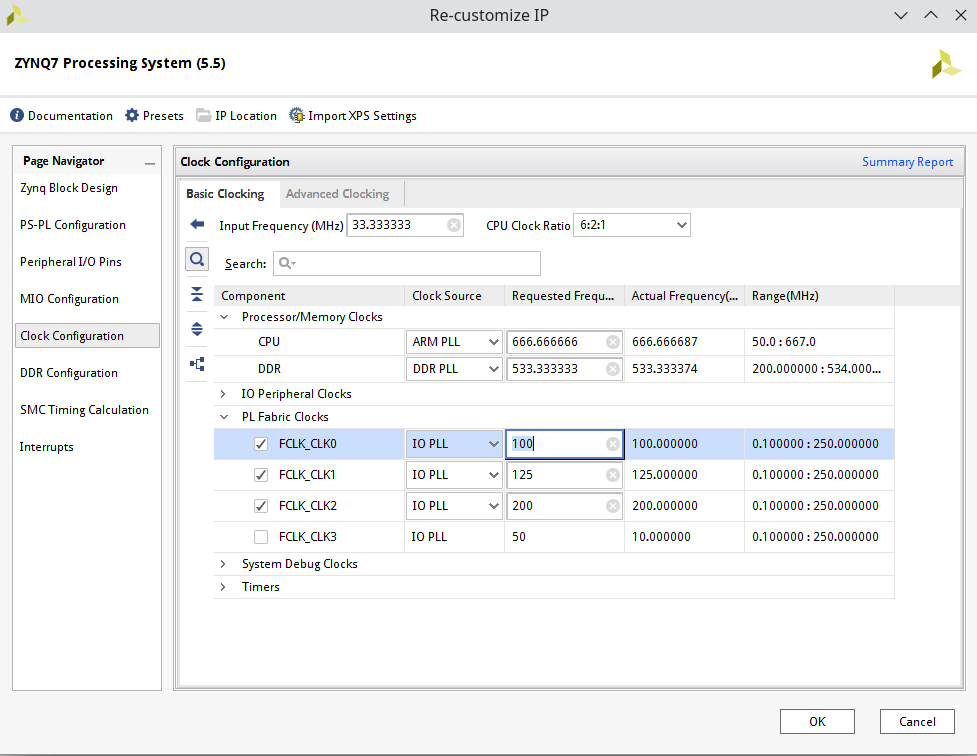977x756 pixels.
Task: Click the Input Frequency text field
Action: (404, 225)
